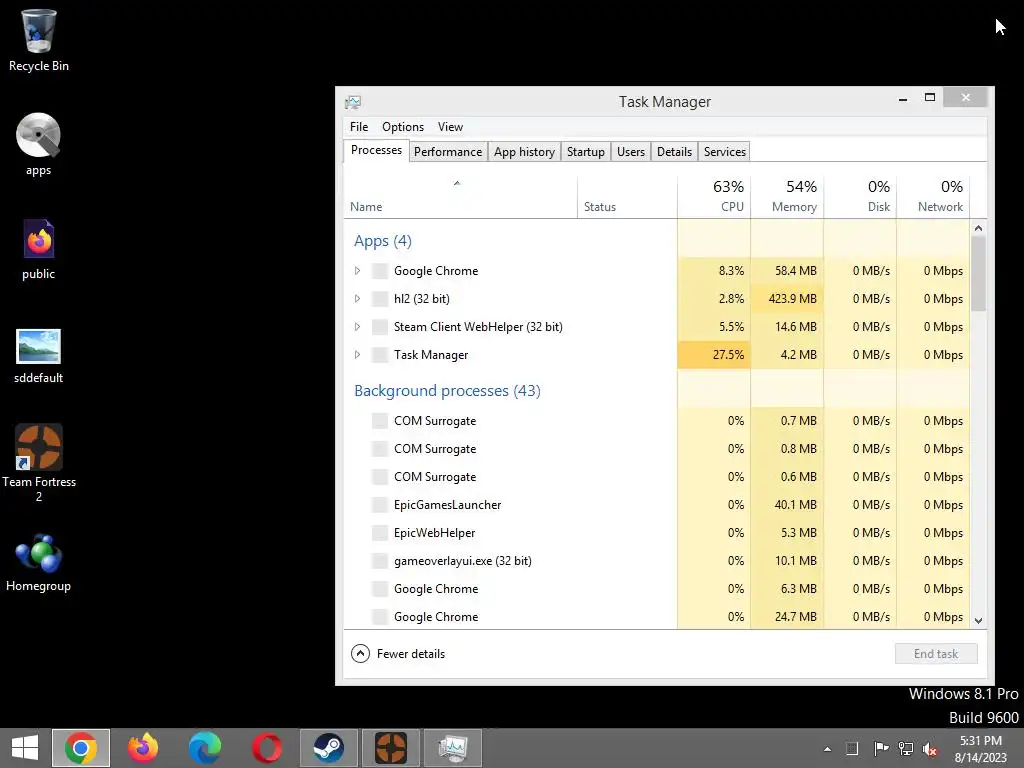Switch to Team Fortress 2 taskbar button
Viewport: 1024px width, 768px height.
click(x=391, y=748)
